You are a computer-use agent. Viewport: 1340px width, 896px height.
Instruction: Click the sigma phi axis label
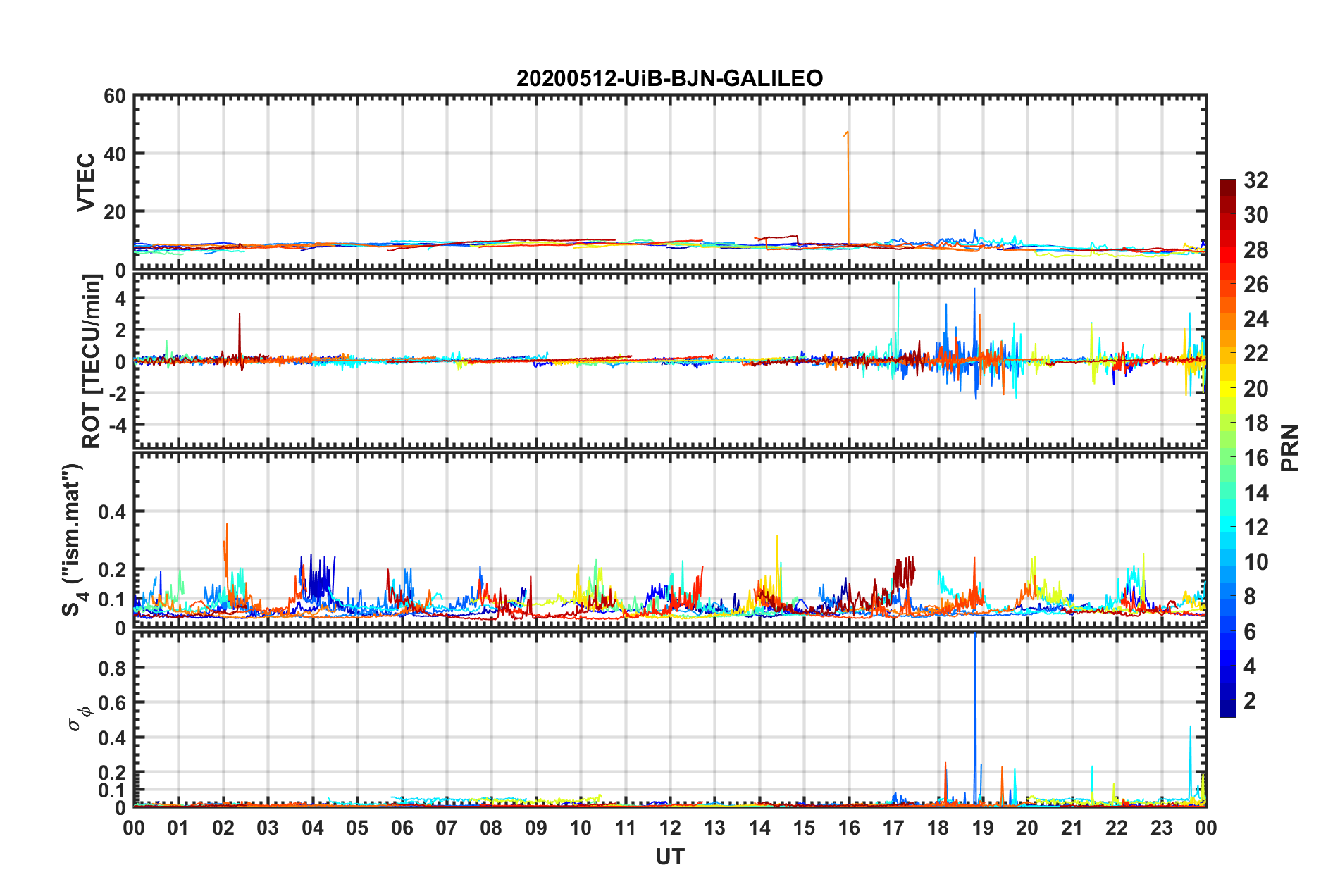[80, 718]
